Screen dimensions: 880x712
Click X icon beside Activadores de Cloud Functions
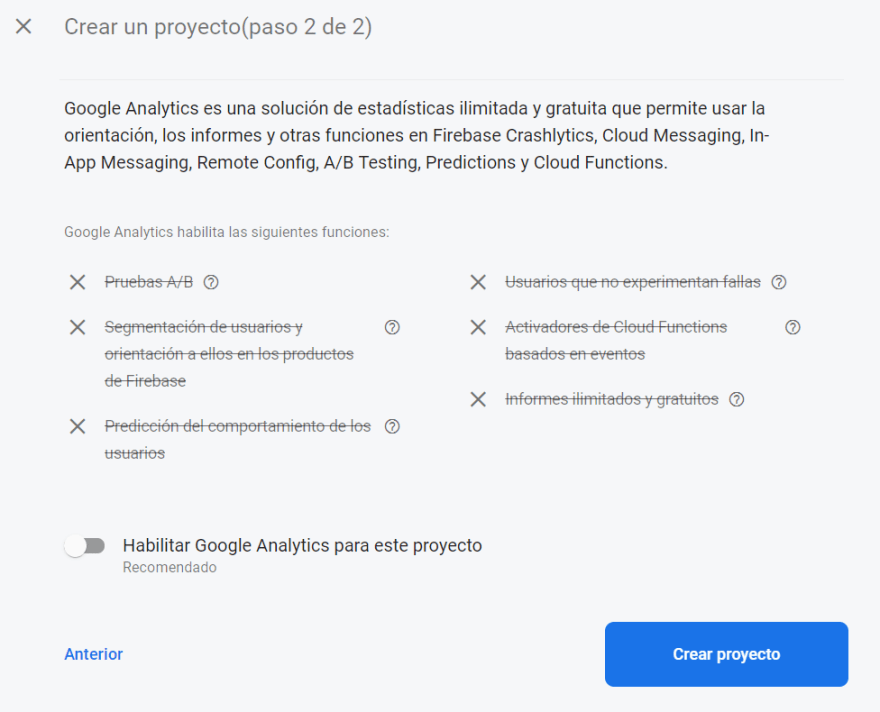[478, 327]
